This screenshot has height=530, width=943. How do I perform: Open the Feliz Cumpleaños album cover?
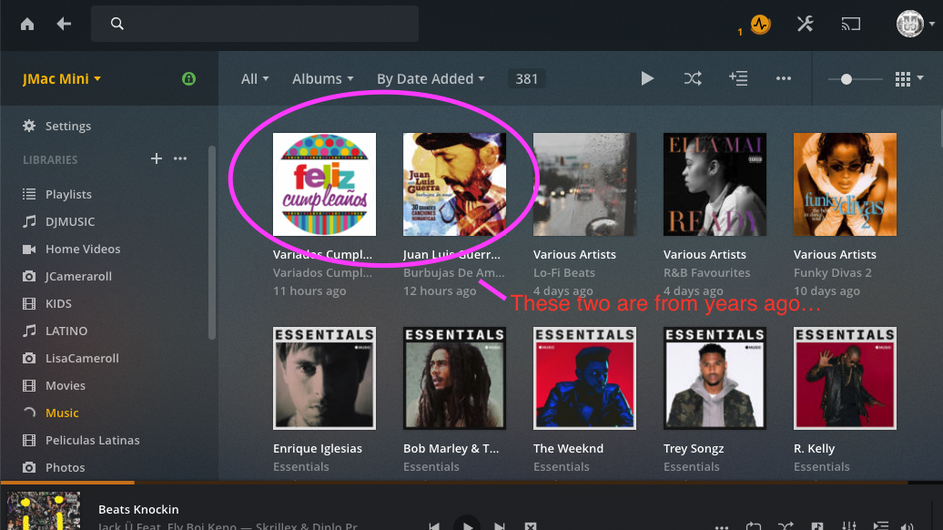point(325,185)
